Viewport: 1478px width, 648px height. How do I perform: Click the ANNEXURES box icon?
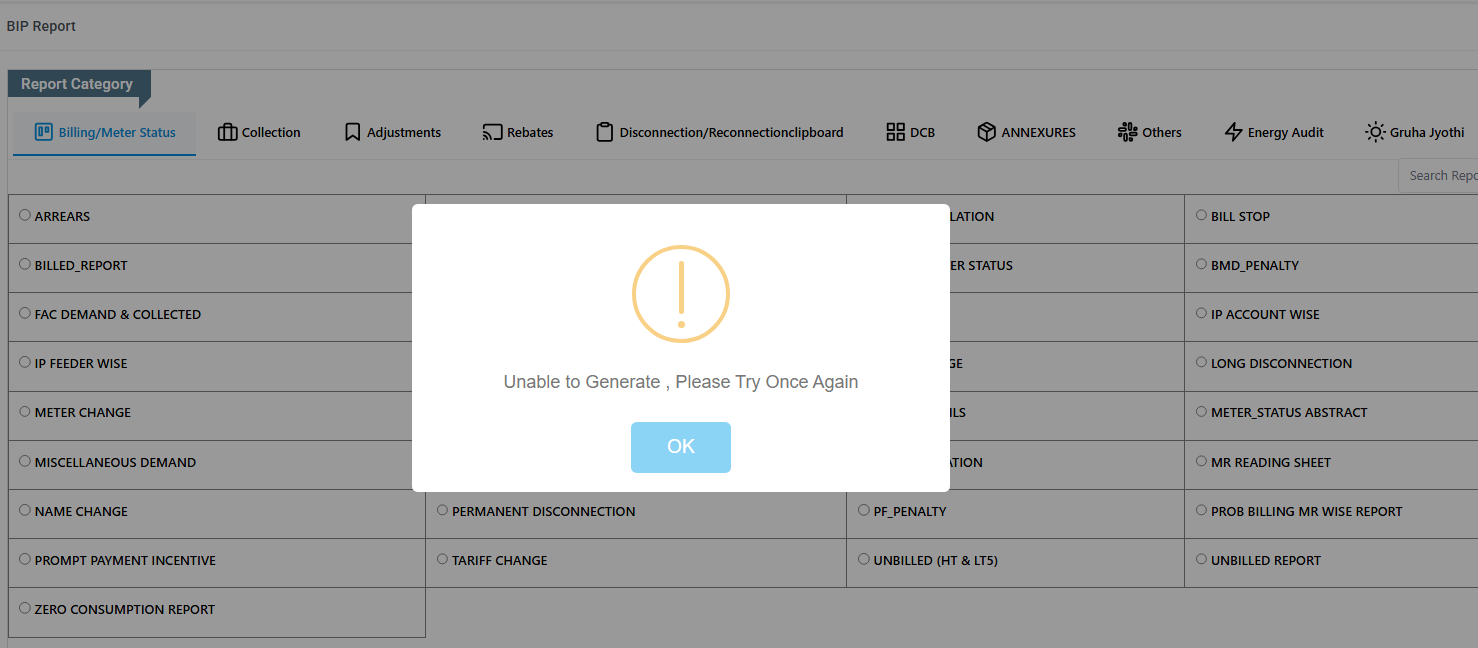986,132
